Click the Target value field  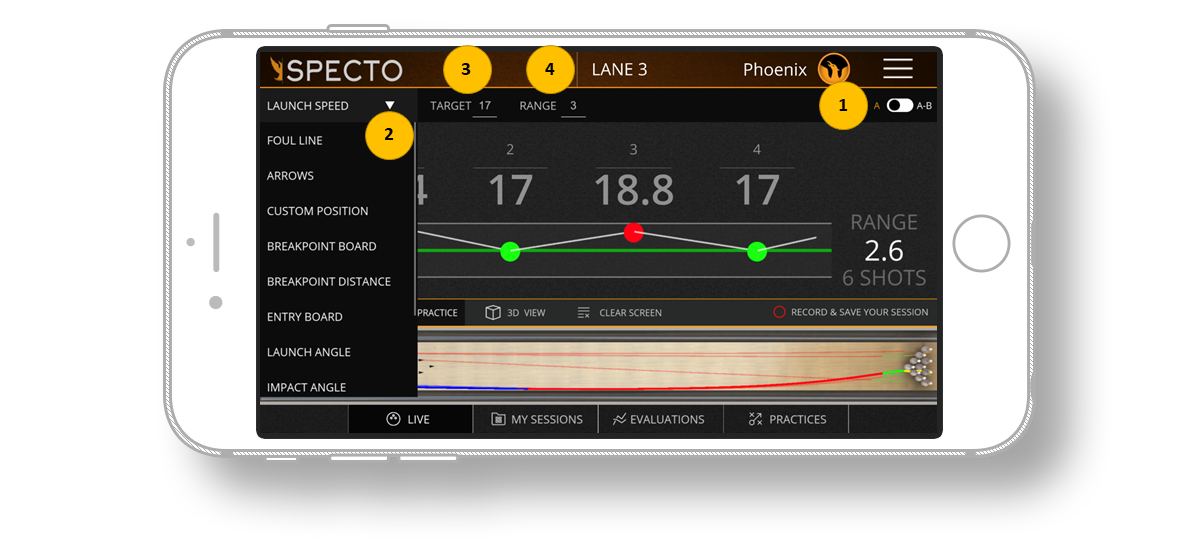click(x=485, y=106)
